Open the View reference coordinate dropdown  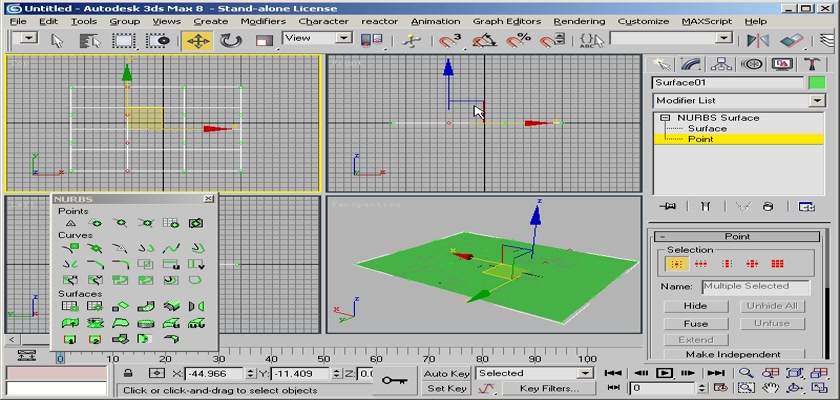(318, 38)
